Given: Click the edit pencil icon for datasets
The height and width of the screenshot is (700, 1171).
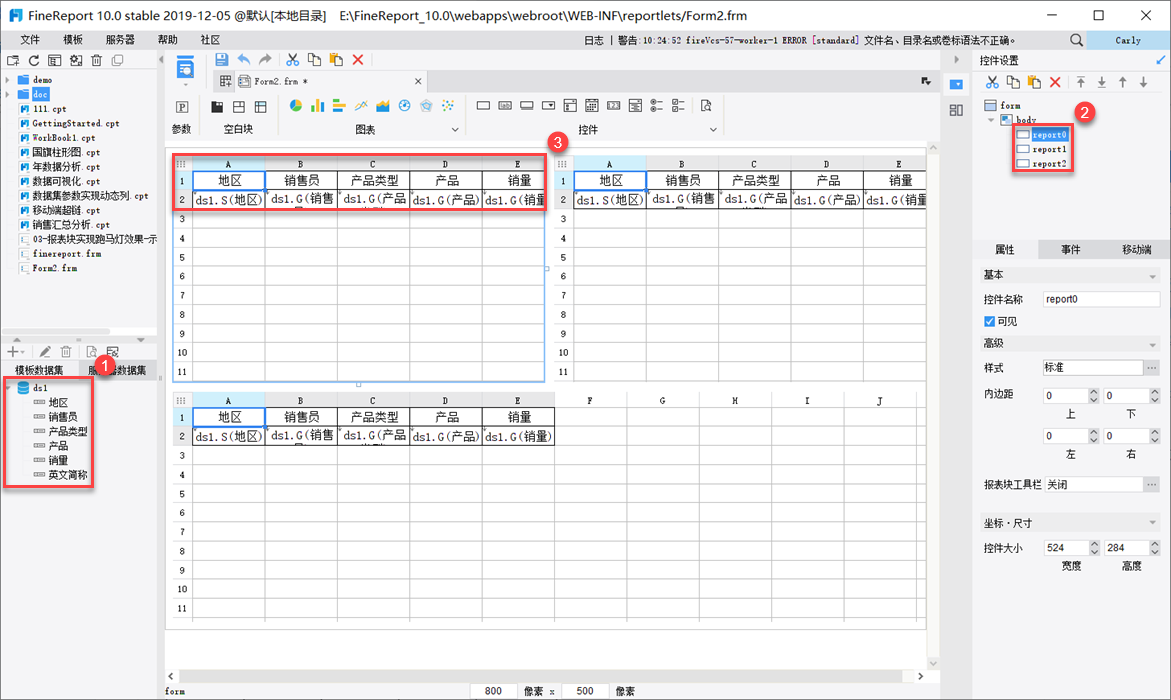Looking at the screenshot, I should pos(45,351).
